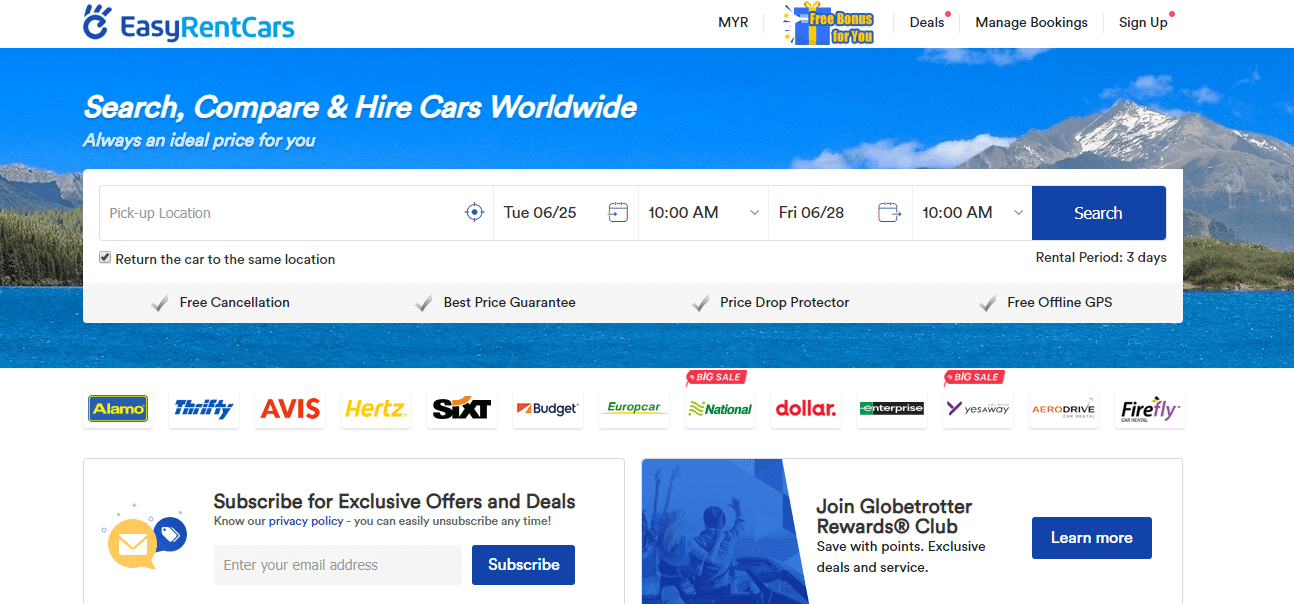The height and width of the screenshot is (604, 1294).
Task: Click the Learn more button
Action: tap(1091, 538)
